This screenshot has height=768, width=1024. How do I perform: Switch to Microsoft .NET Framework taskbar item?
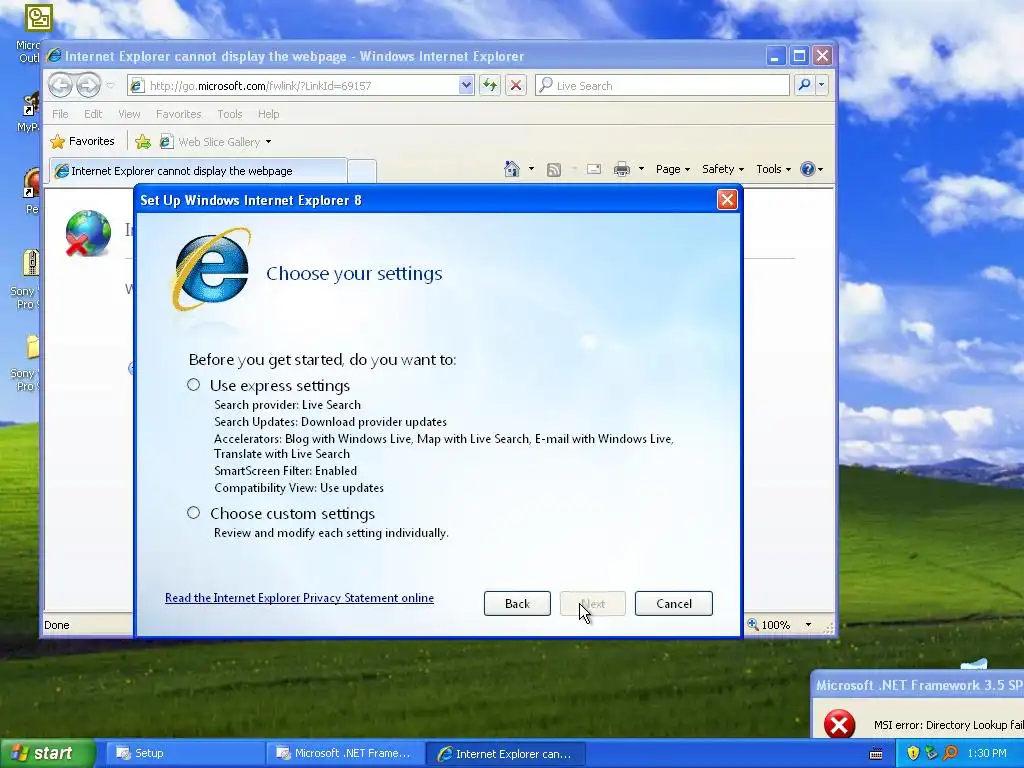pyautogui.click(x=345, y=753)
